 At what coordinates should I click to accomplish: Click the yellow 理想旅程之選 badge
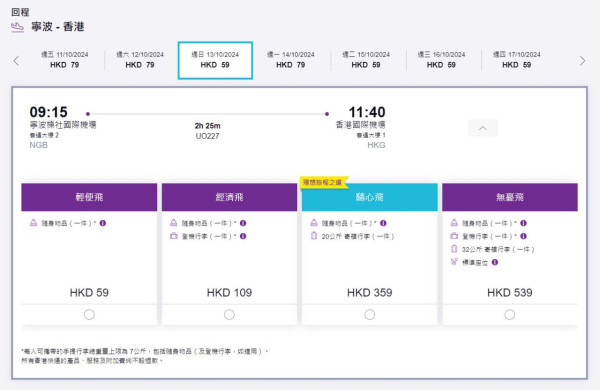pos(324,182)
